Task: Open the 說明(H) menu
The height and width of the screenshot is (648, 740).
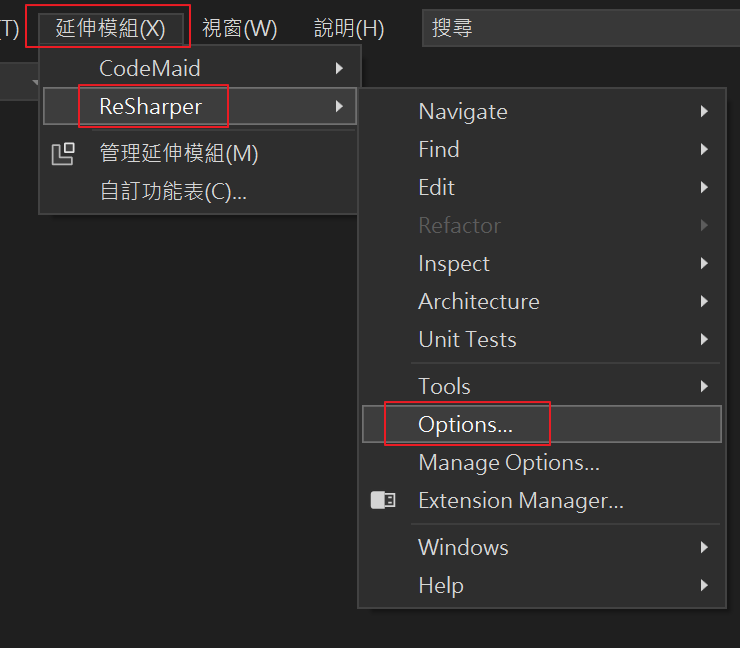Action: tap(349, 28)
